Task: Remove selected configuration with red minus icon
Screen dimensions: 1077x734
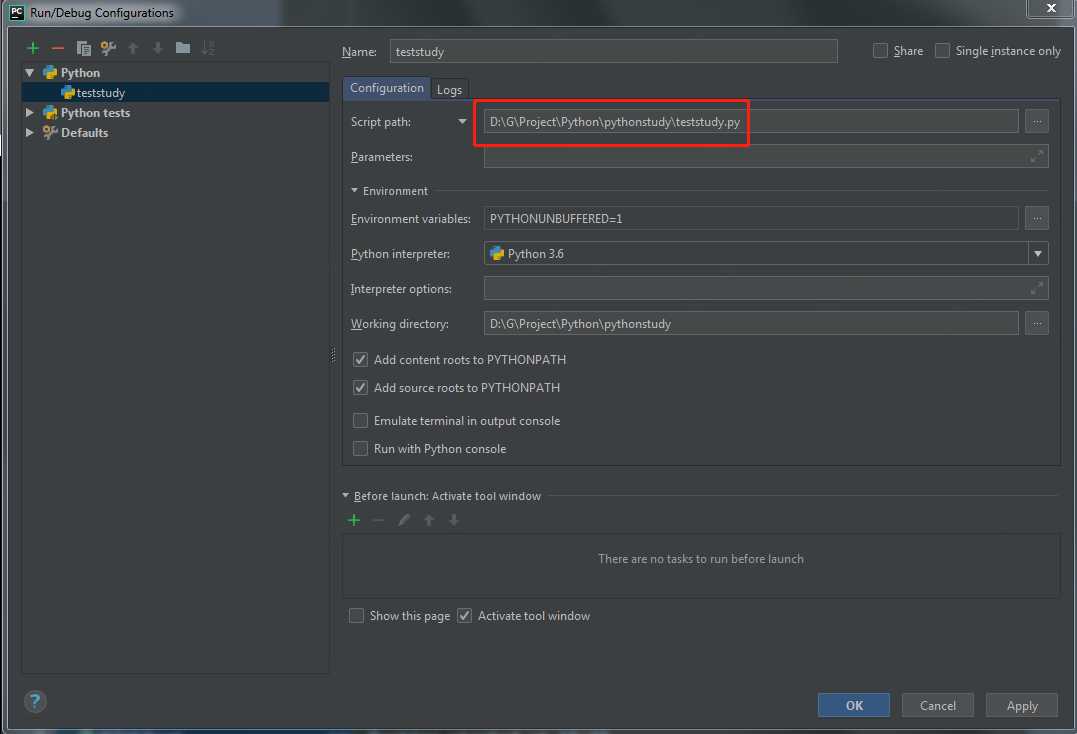Action: coord(58,48)
